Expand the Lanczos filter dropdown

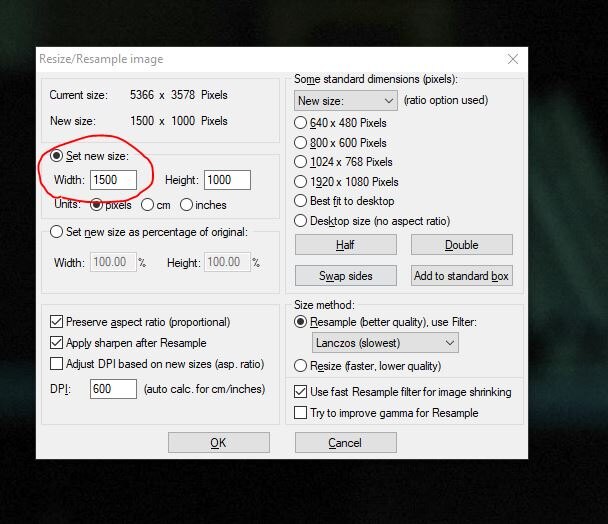pyautogui.click(x=385, y=343)
